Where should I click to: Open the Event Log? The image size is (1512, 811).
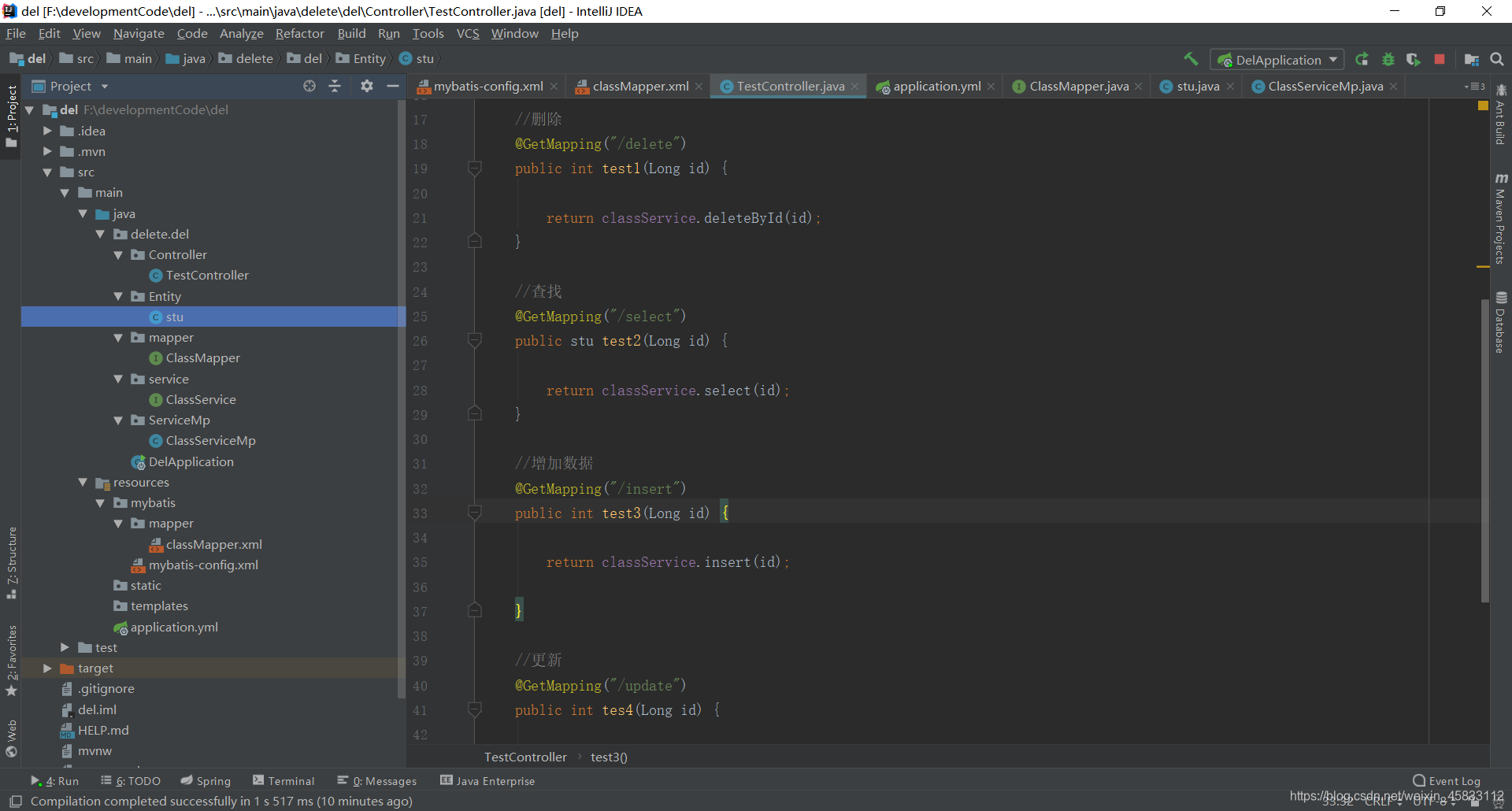1447,781
